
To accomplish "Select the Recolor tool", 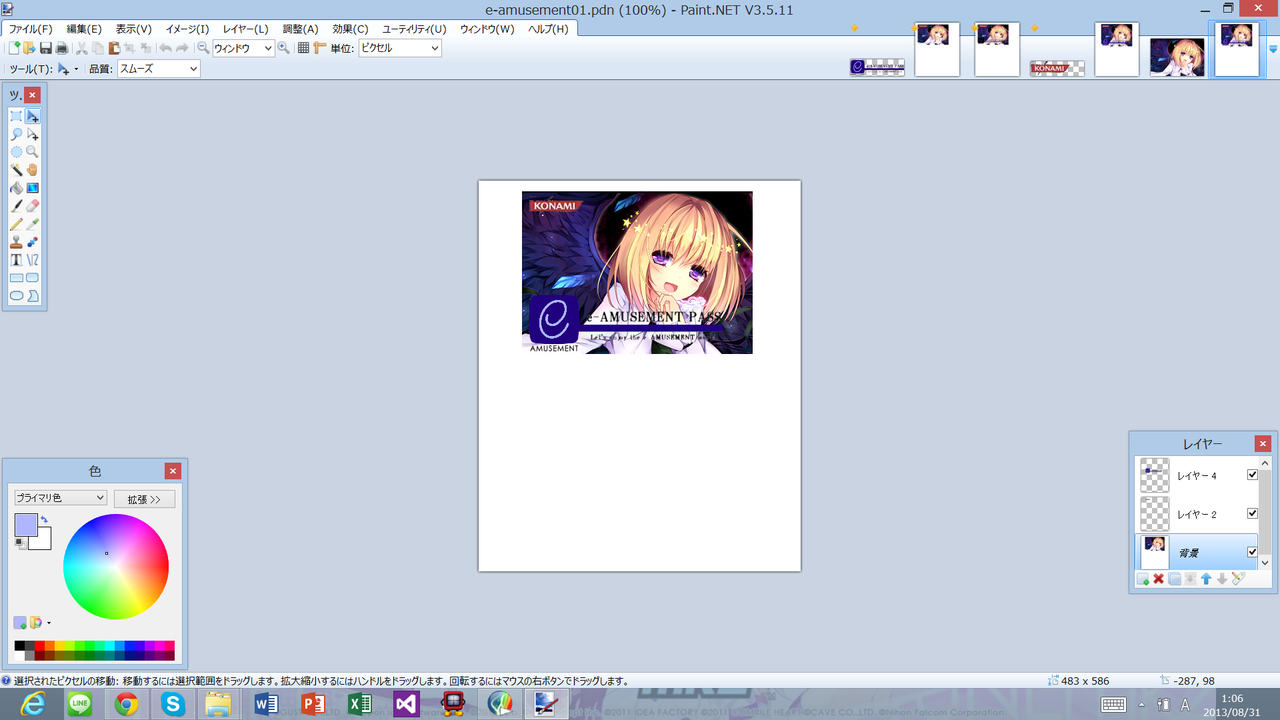I will (x=33, y=242).
